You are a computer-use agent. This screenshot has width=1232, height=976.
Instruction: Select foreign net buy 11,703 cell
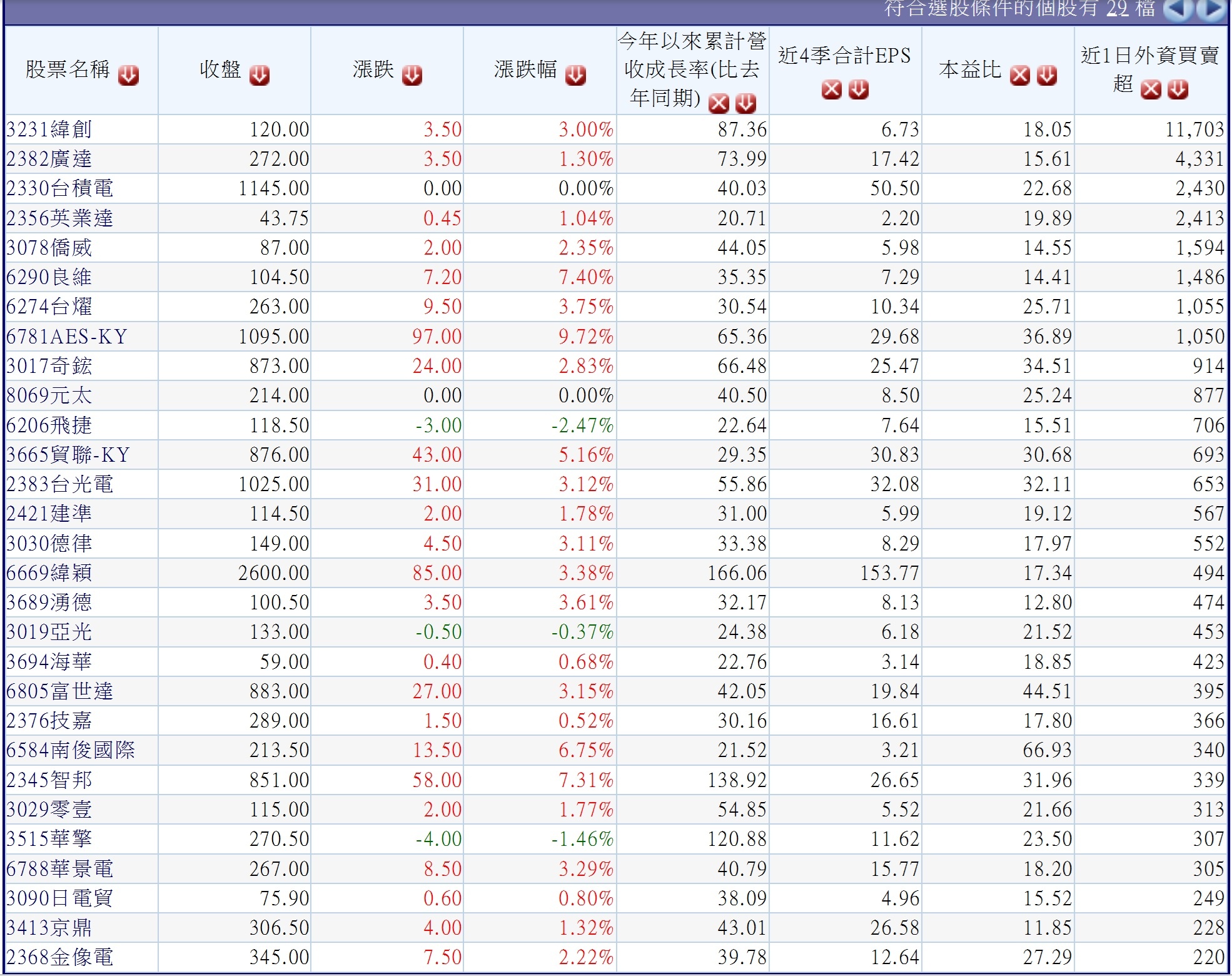click(1151, 130)
